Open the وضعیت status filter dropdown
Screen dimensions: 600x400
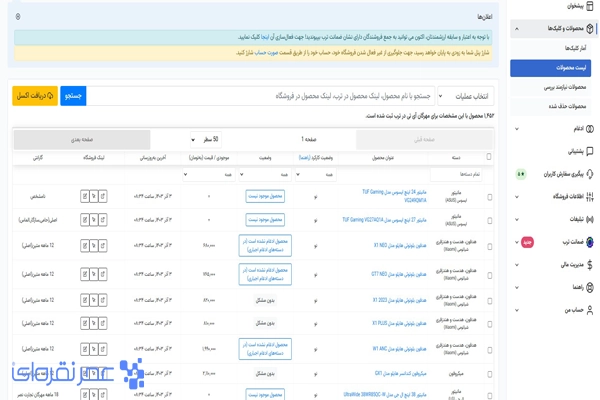266,175
